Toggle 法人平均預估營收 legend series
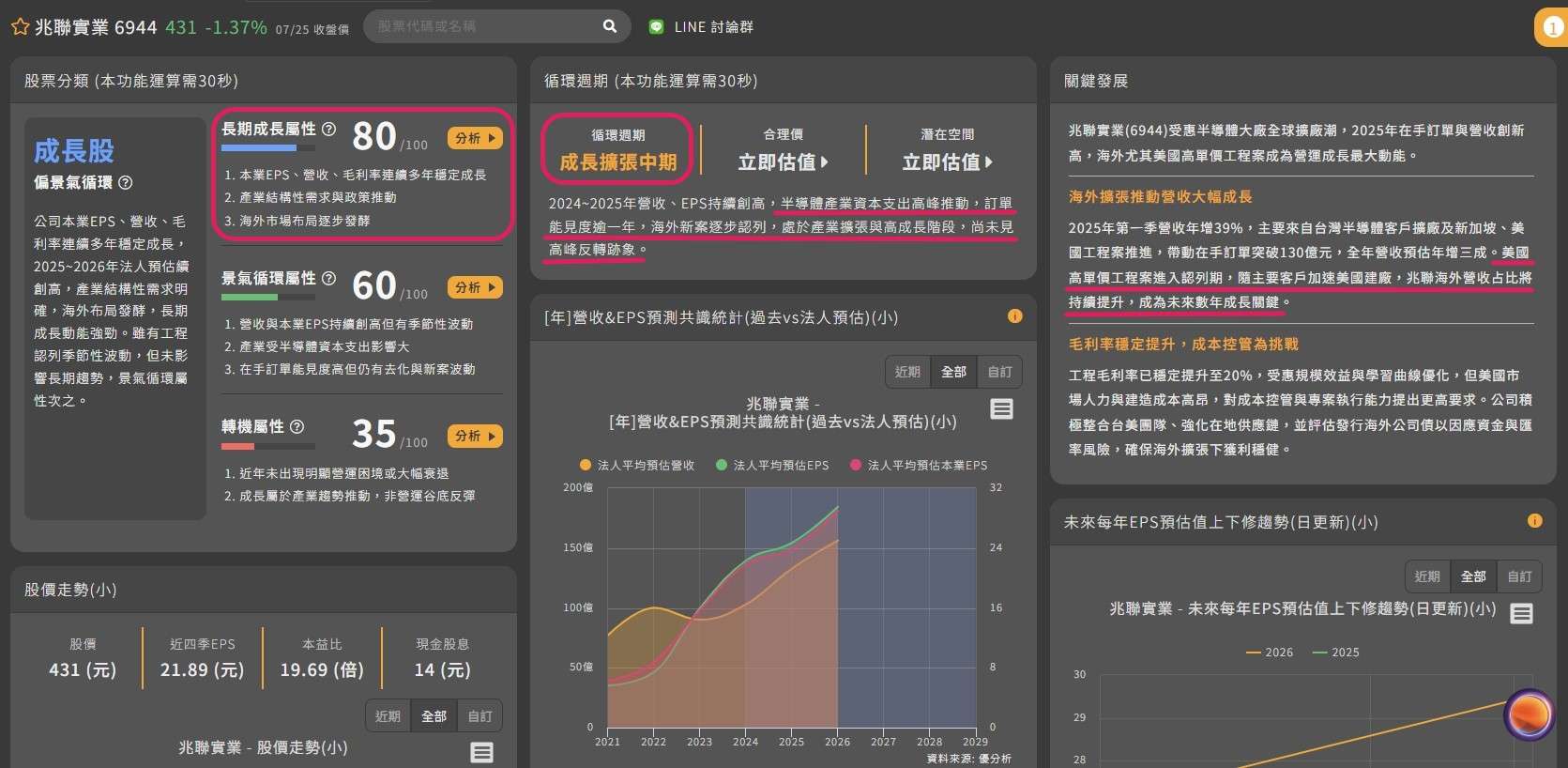The image size is (1568, 768). point(637,465)
